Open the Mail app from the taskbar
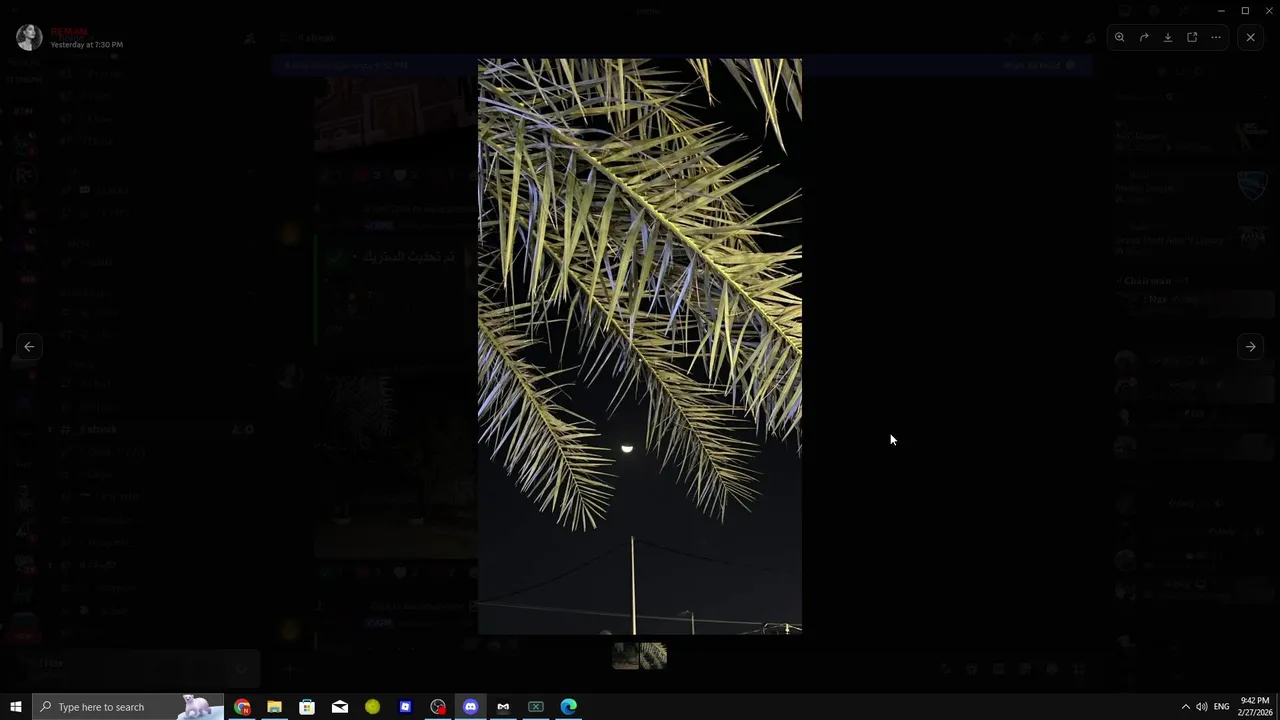 tap(340, 707)
